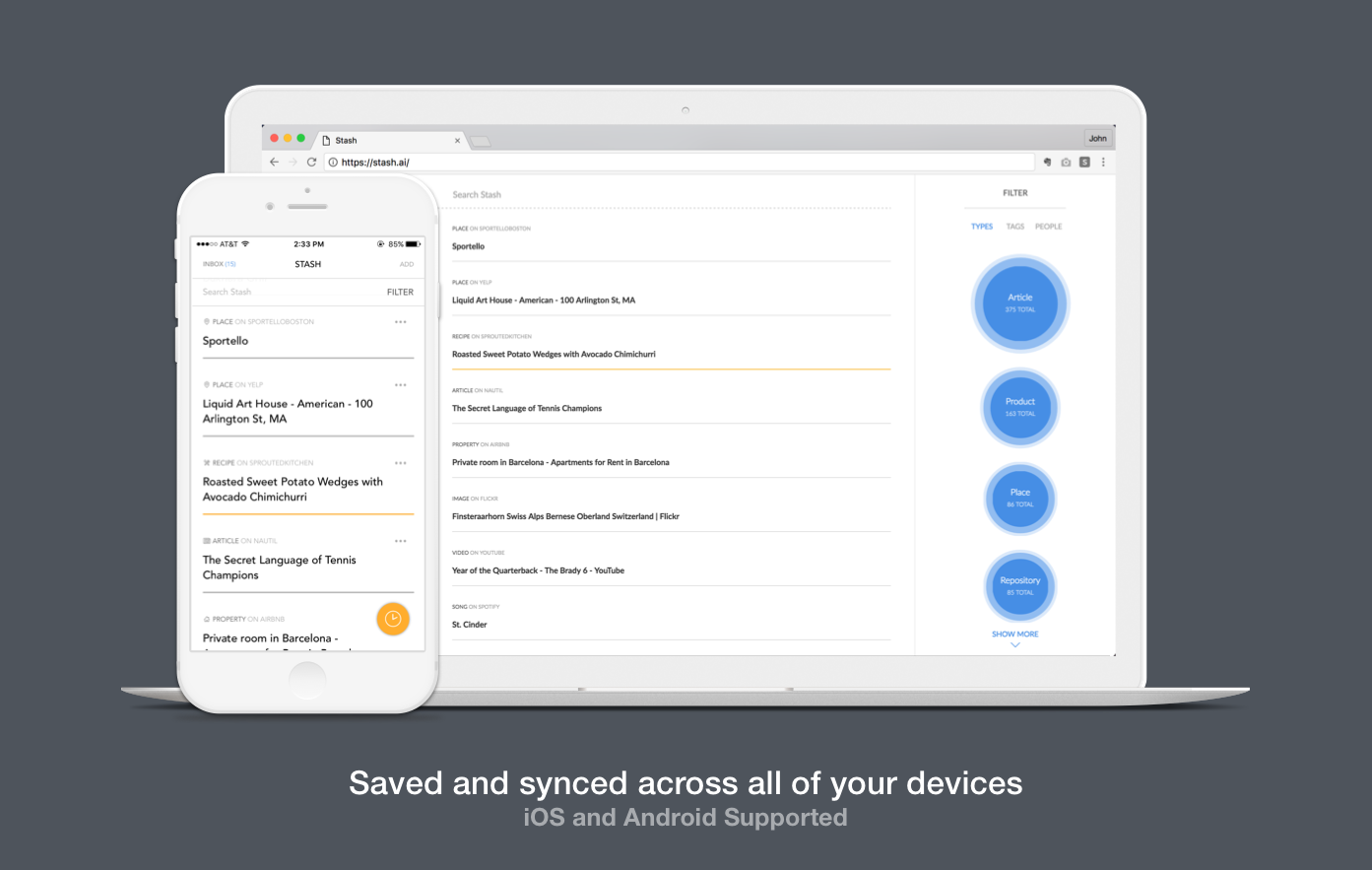Expand SHOW MORE filter types
Image resolution: width=1372 pixels, height=870 pixels.
tap(1015, 634)
